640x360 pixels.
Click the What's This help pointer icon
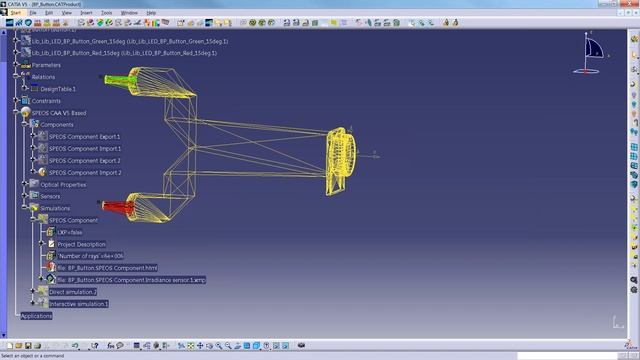coord(95,346)
